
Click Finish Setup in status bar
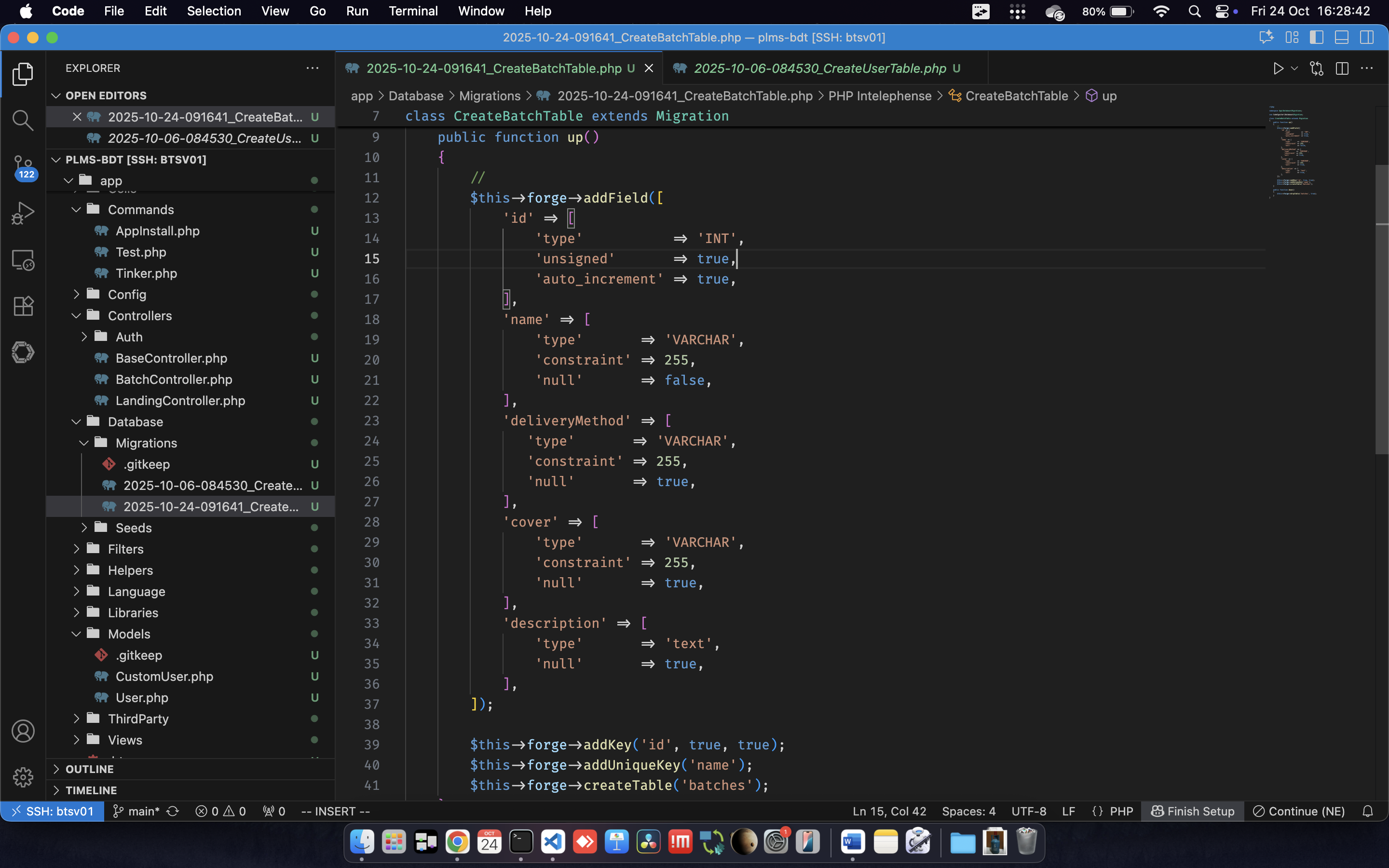[1193, 811]
